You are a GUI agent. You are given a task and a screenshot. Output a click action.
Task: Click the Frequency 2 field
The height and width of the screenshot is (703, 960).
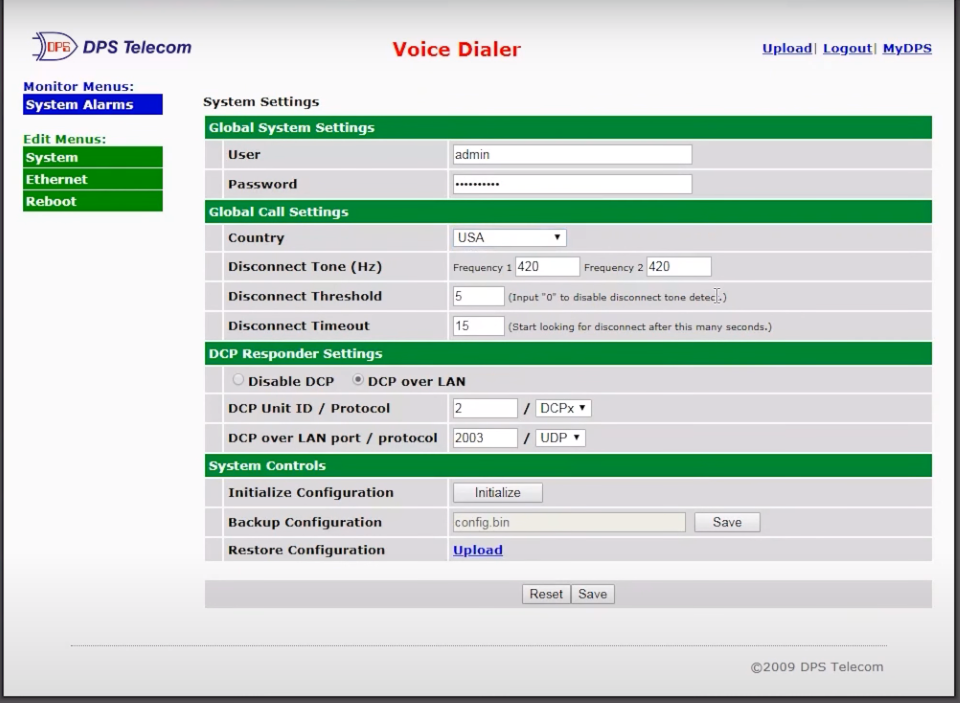tap(679, 266)
